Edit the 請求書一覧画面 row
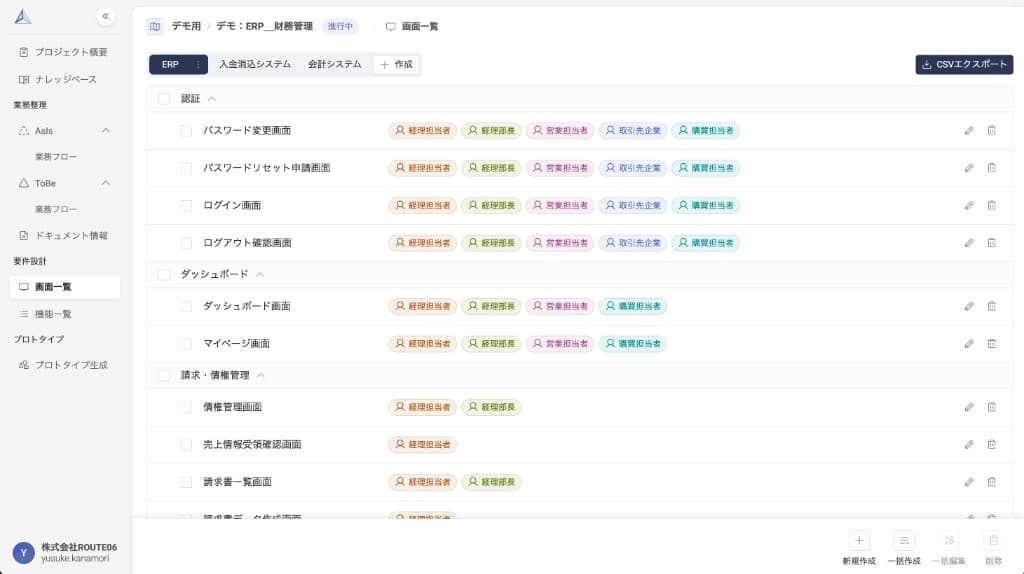This screenshot has height=574, width=1024. [x=969, y=482]
